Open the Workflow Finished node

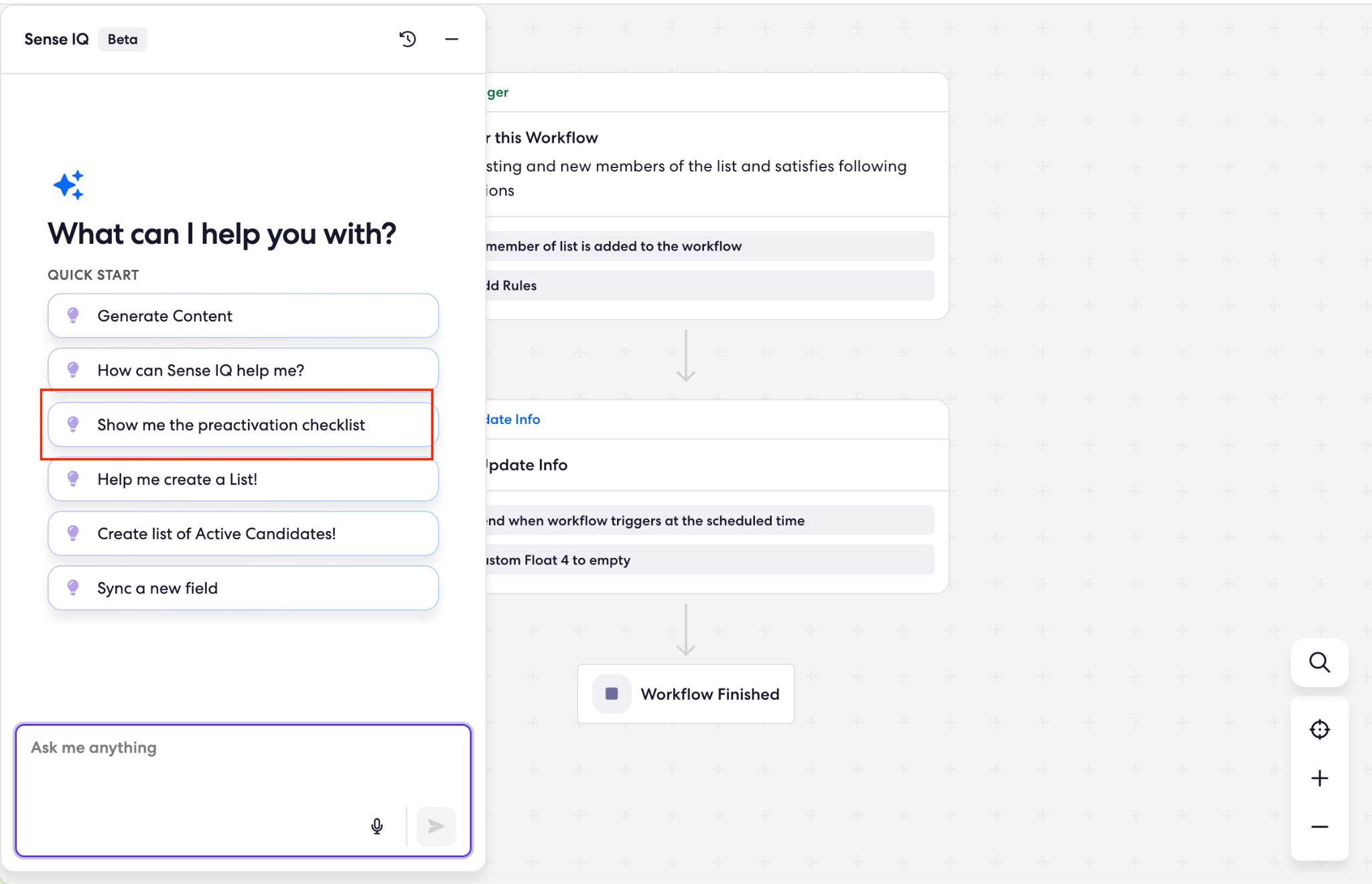coord(686,694)
